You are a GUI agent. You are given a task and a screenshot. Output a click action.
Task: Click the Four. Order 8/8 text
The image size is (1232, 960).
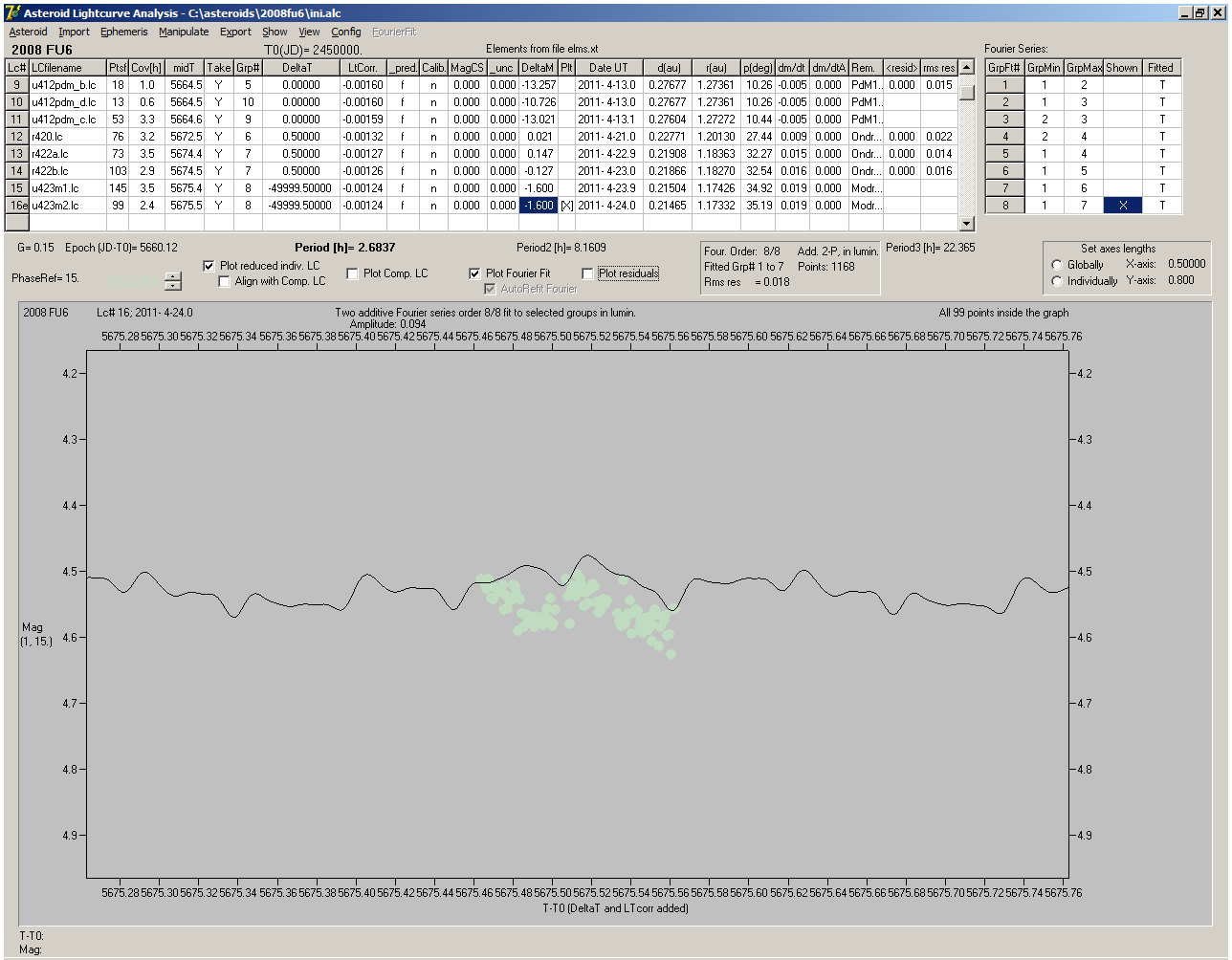pos(742,252)
